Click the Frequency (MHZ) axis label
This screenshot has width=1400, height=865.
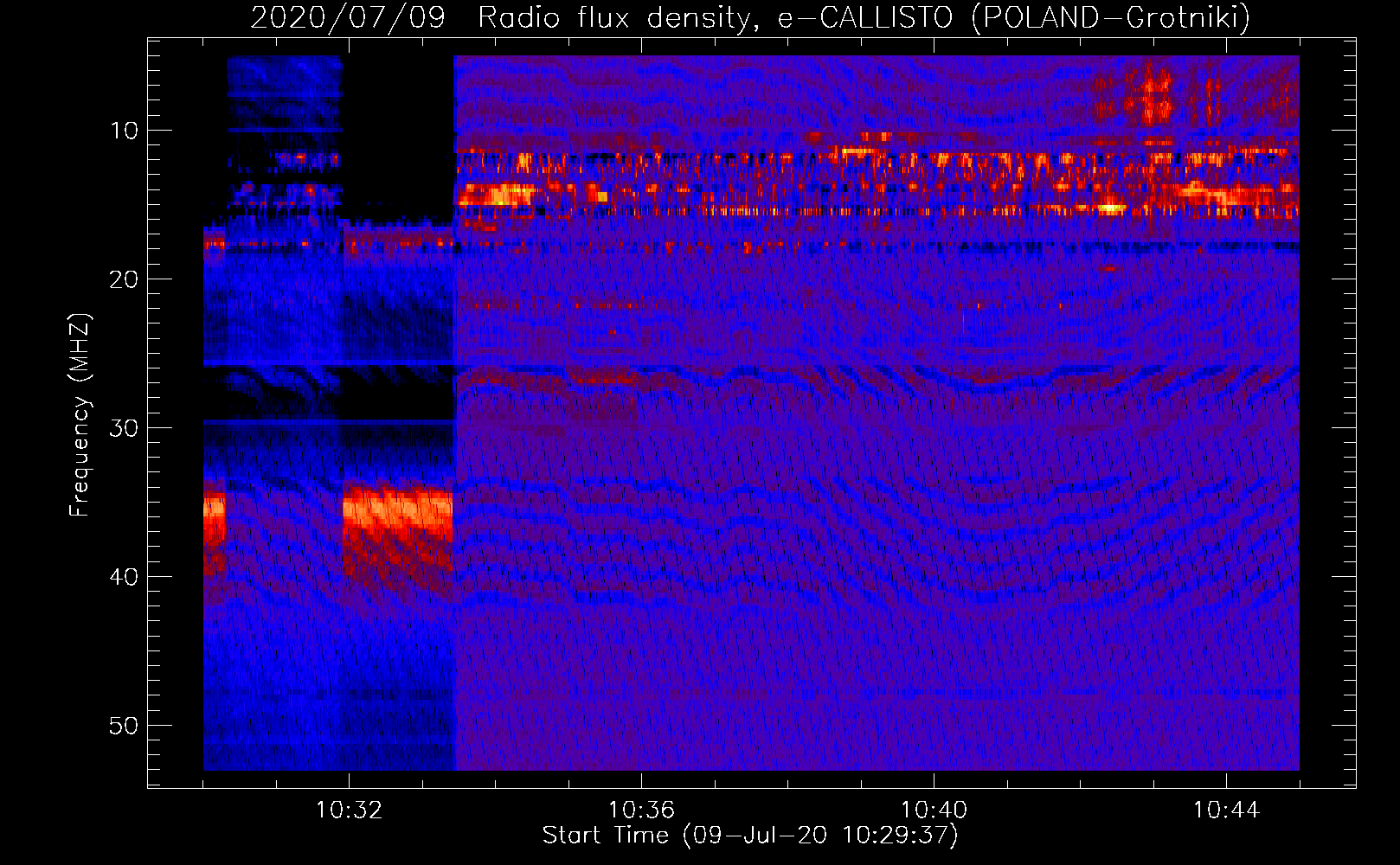coord(80,415)
